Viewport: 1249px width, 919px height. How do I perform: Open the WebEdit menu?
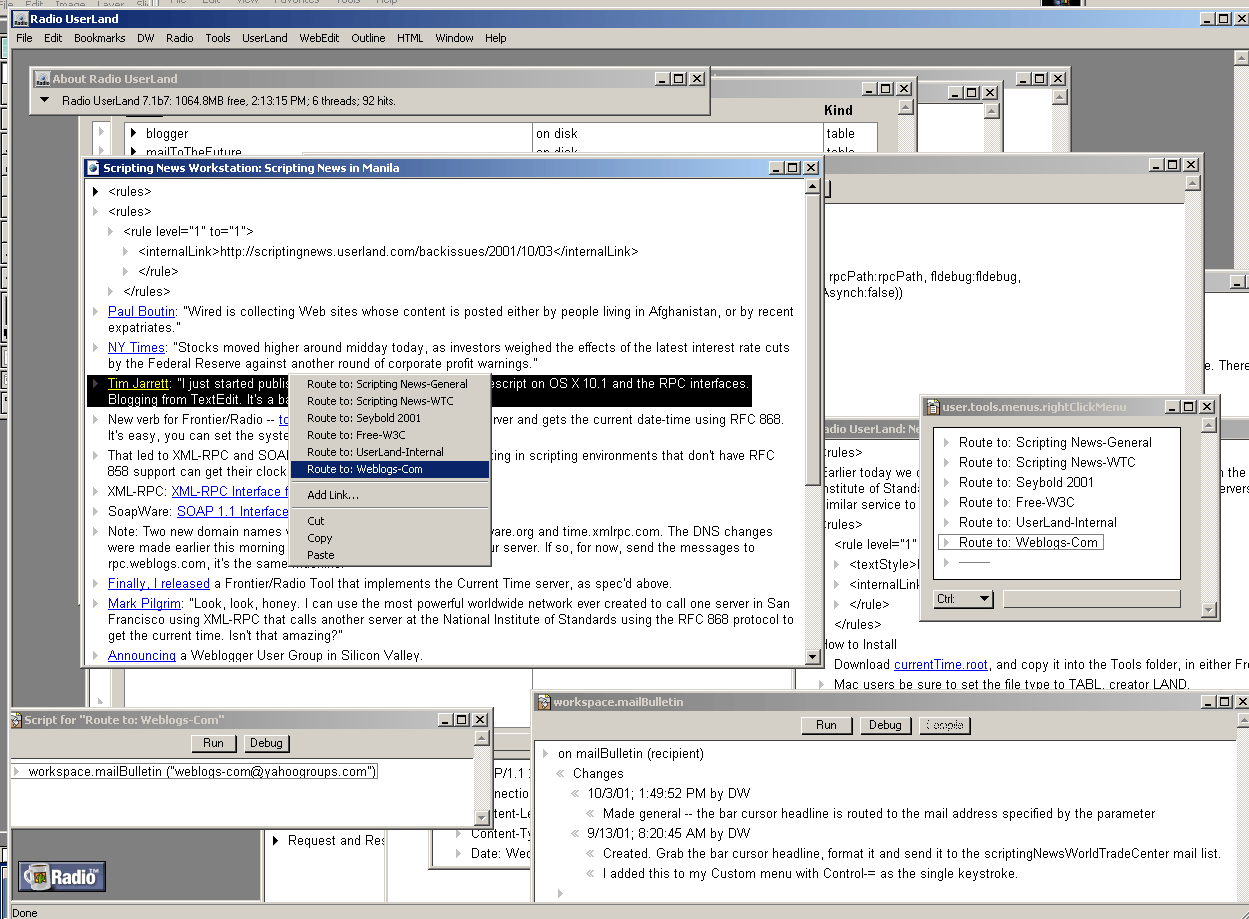319,38
